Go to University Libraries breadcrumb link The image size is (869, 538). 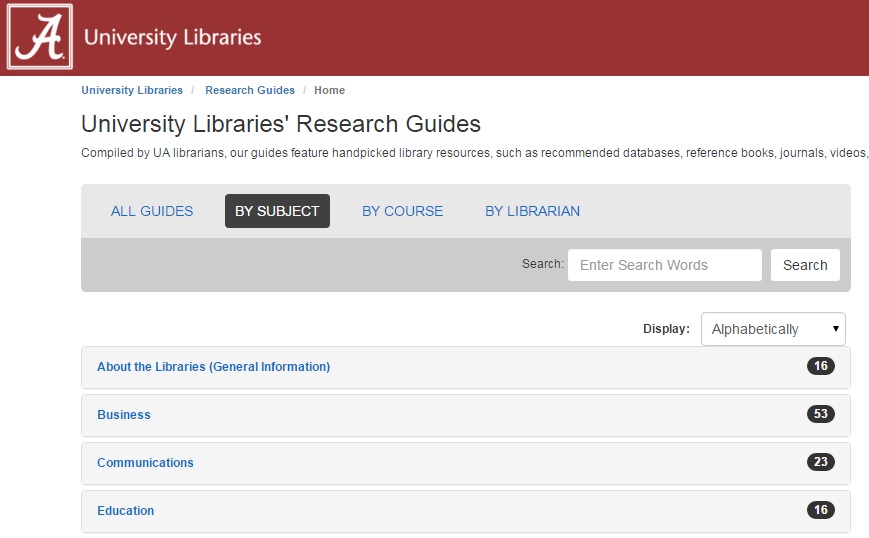coord(132,90)
